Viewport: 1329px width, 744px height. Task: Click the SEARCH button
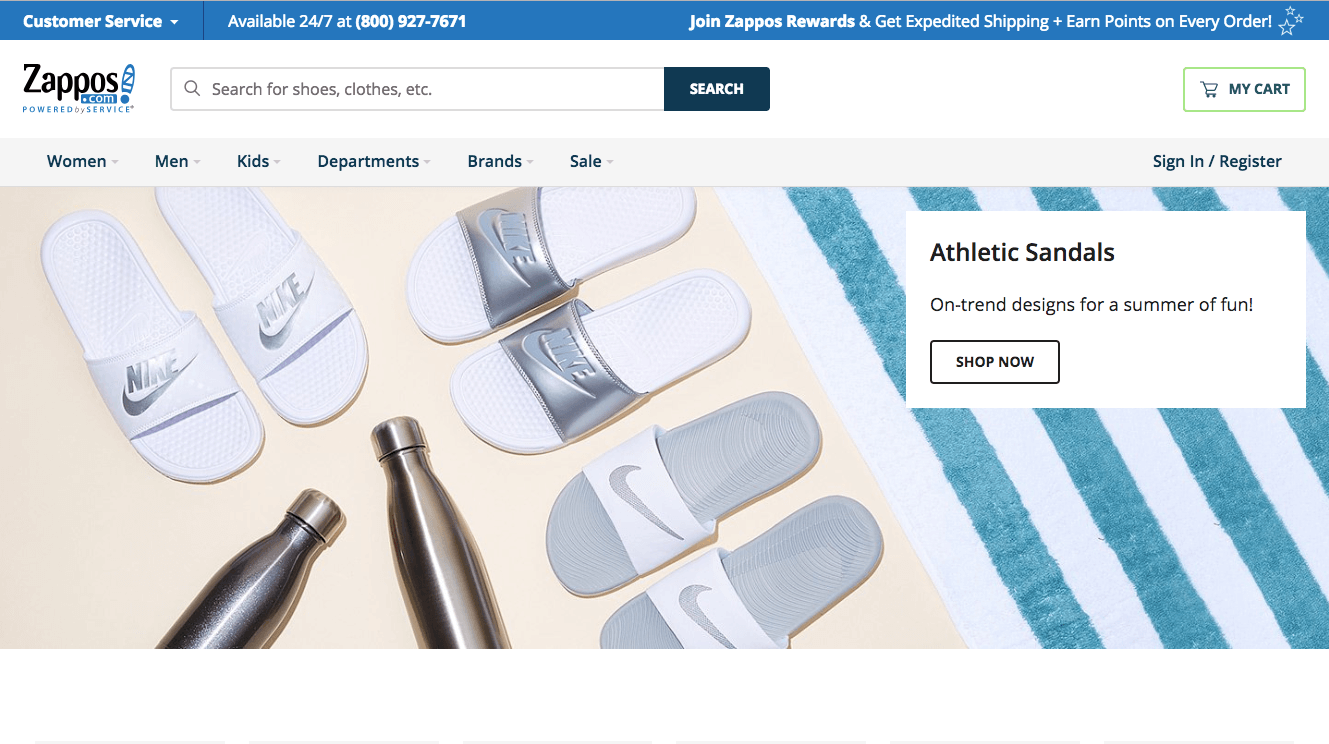click(x=716, y=88)
